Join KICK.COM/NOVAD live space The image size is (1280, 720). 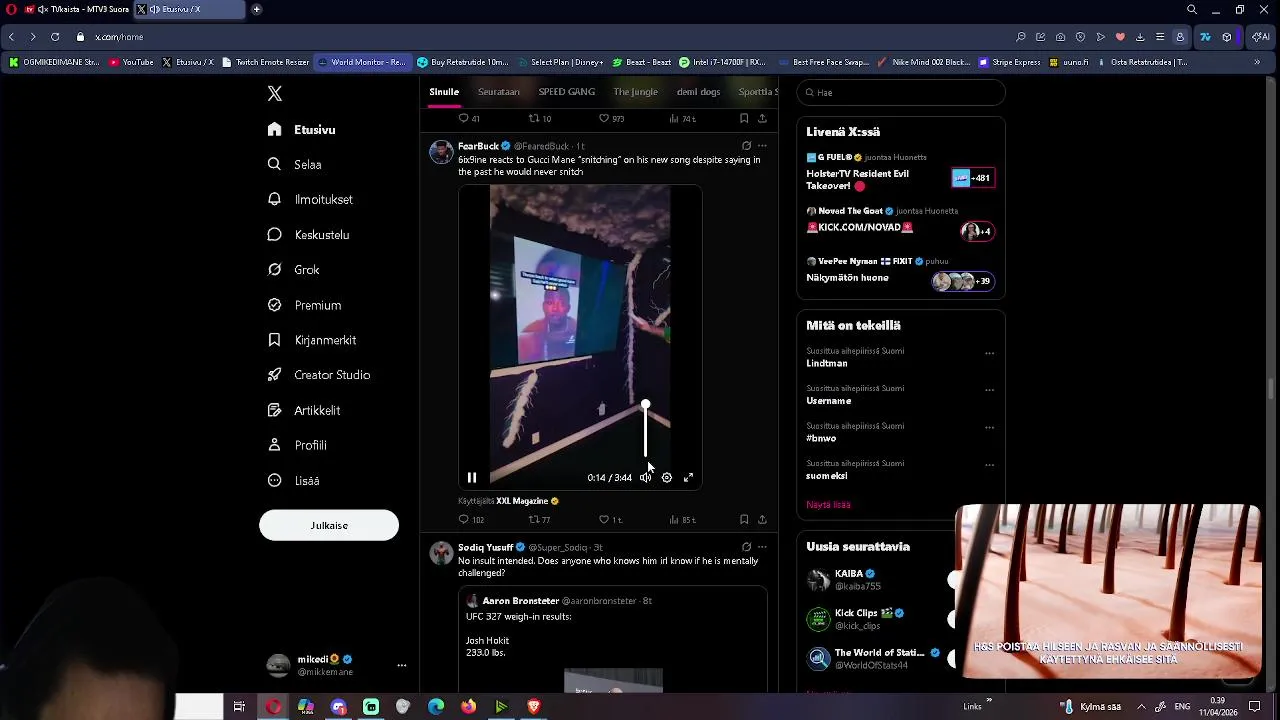[900, 225]
